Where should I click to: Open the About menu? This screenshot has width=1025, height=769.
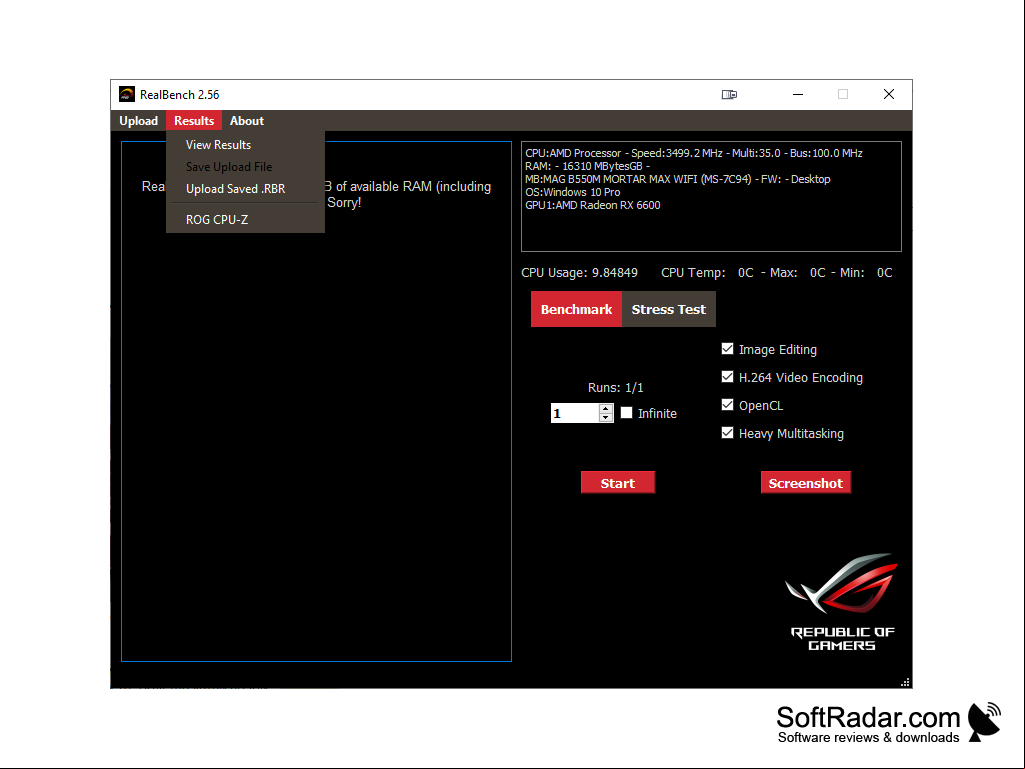point(246,121)
